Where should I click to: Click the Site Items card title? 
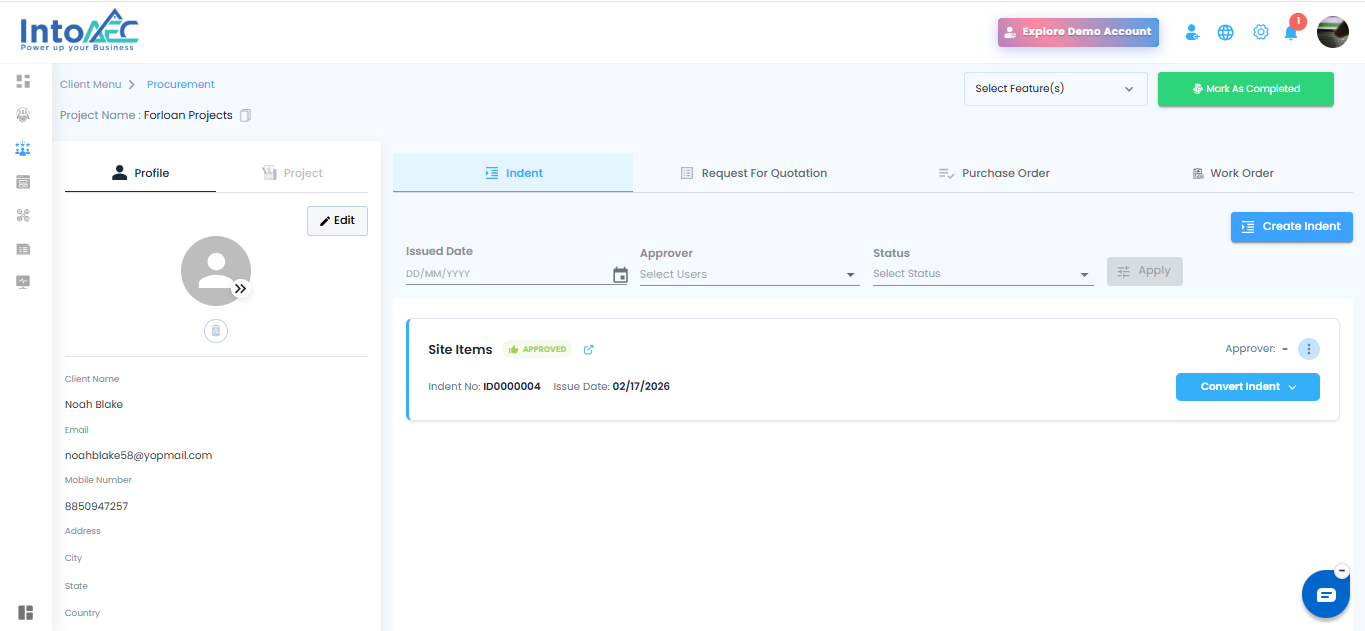point(460,350)
